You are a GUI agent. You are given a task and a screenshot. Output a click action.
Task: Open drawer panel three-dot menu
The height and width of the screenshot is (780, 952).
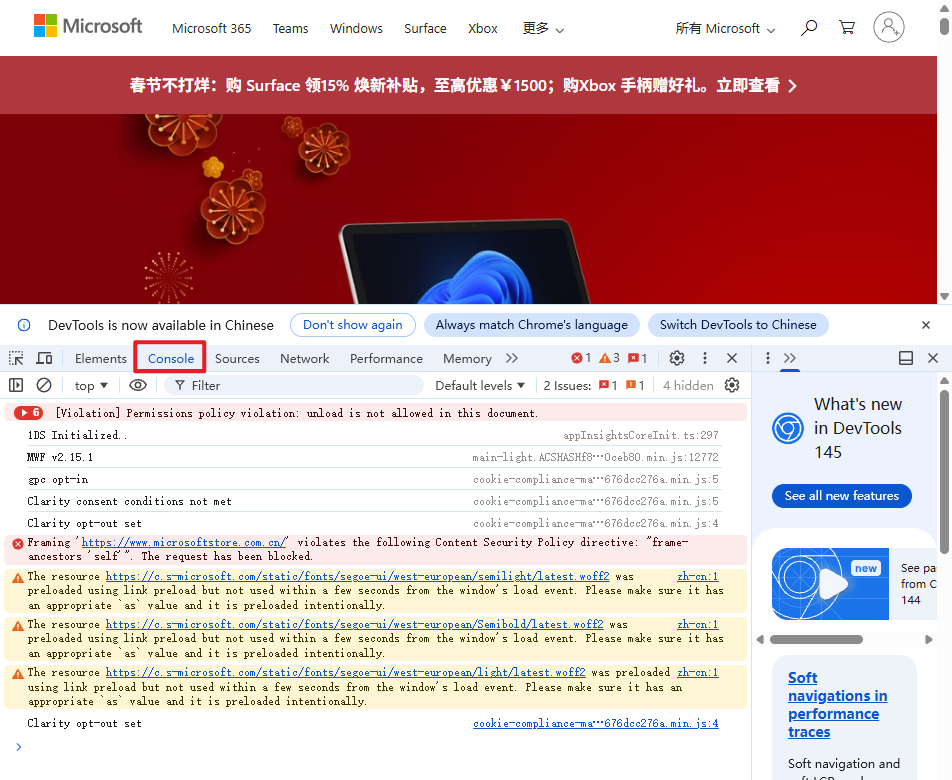coord(767,358)
